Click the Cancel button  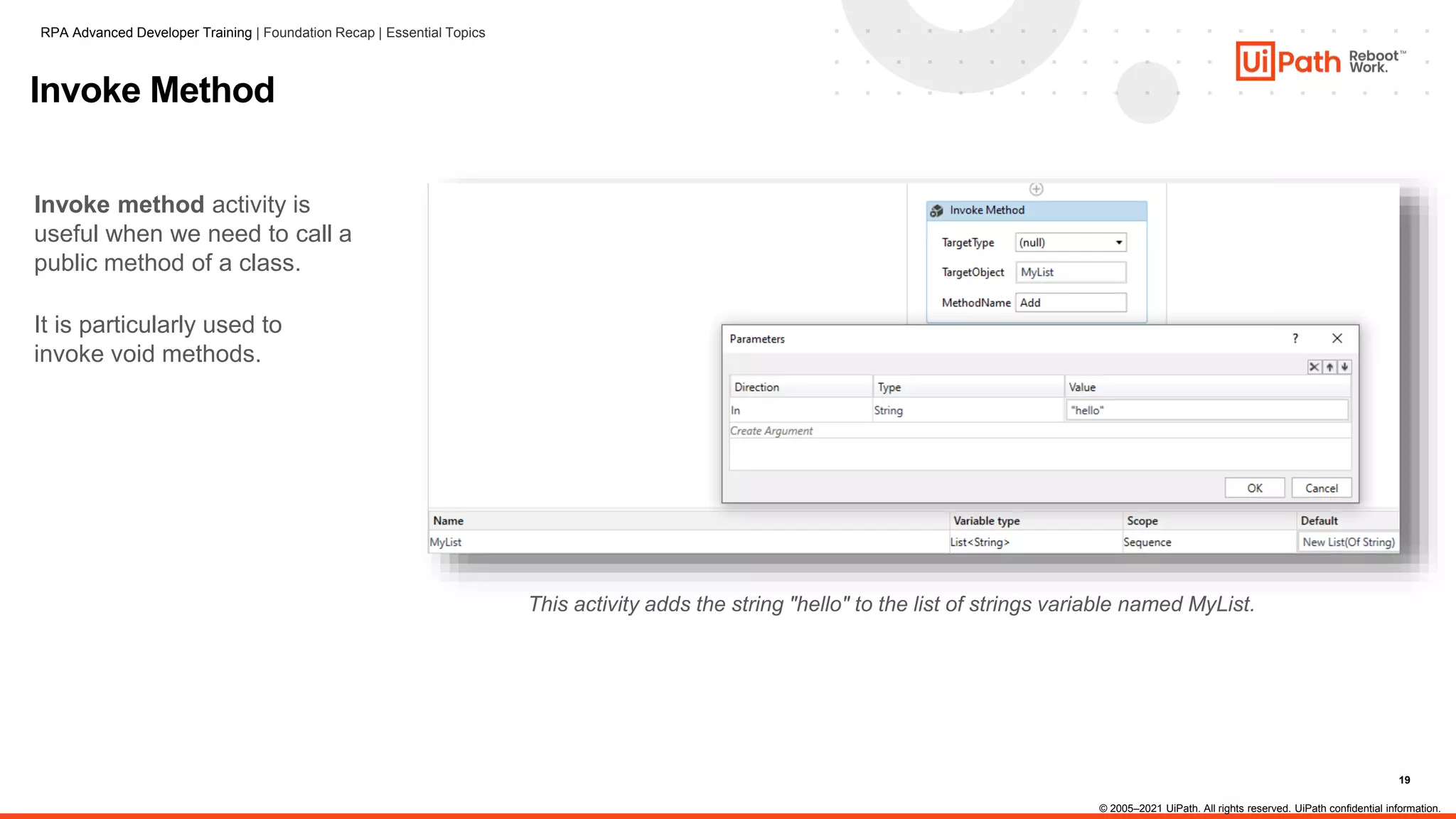(1322, 488)
